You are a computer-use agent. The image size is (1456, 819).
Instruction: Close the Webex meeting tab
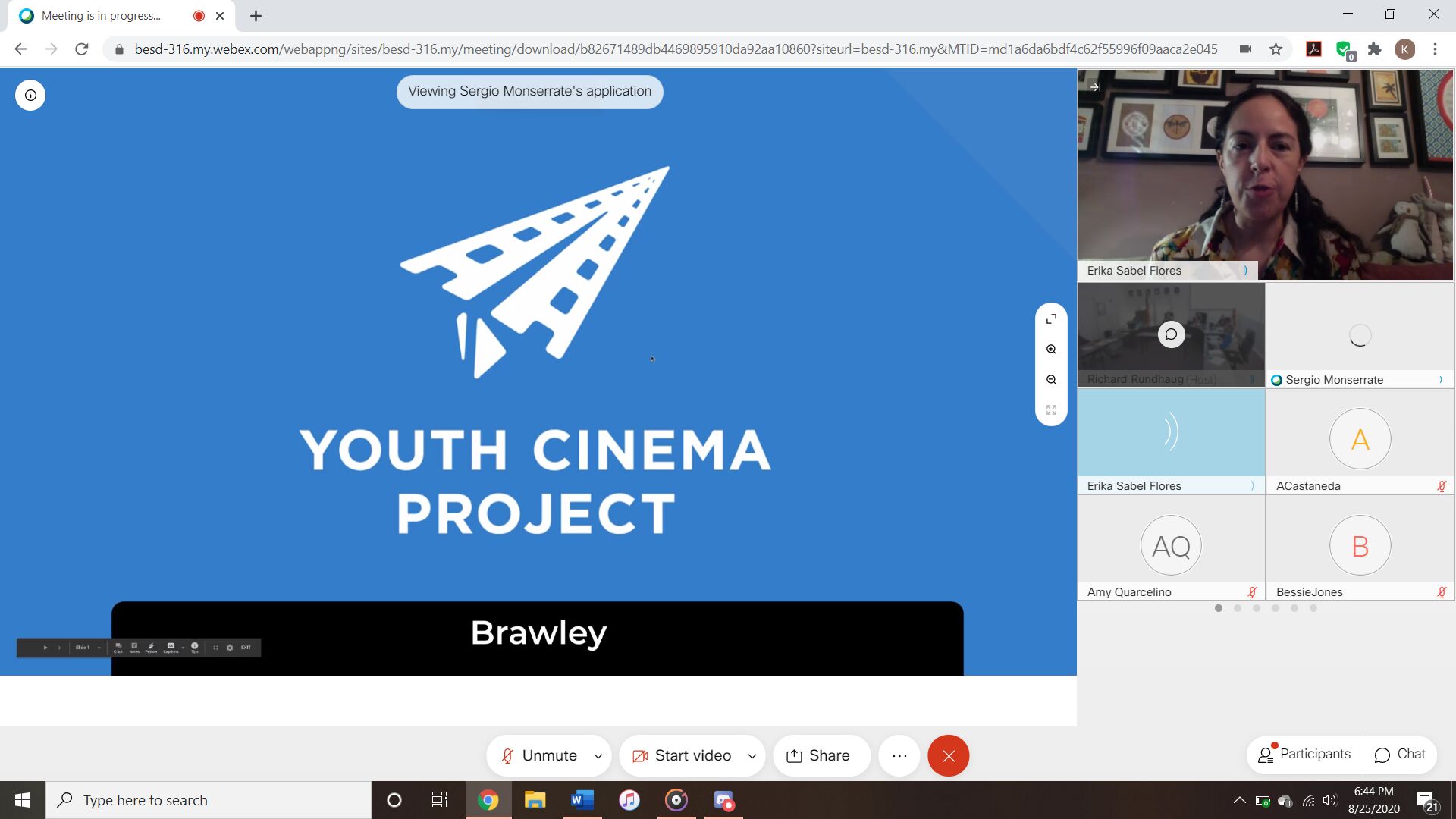click(x=220, y=16)
